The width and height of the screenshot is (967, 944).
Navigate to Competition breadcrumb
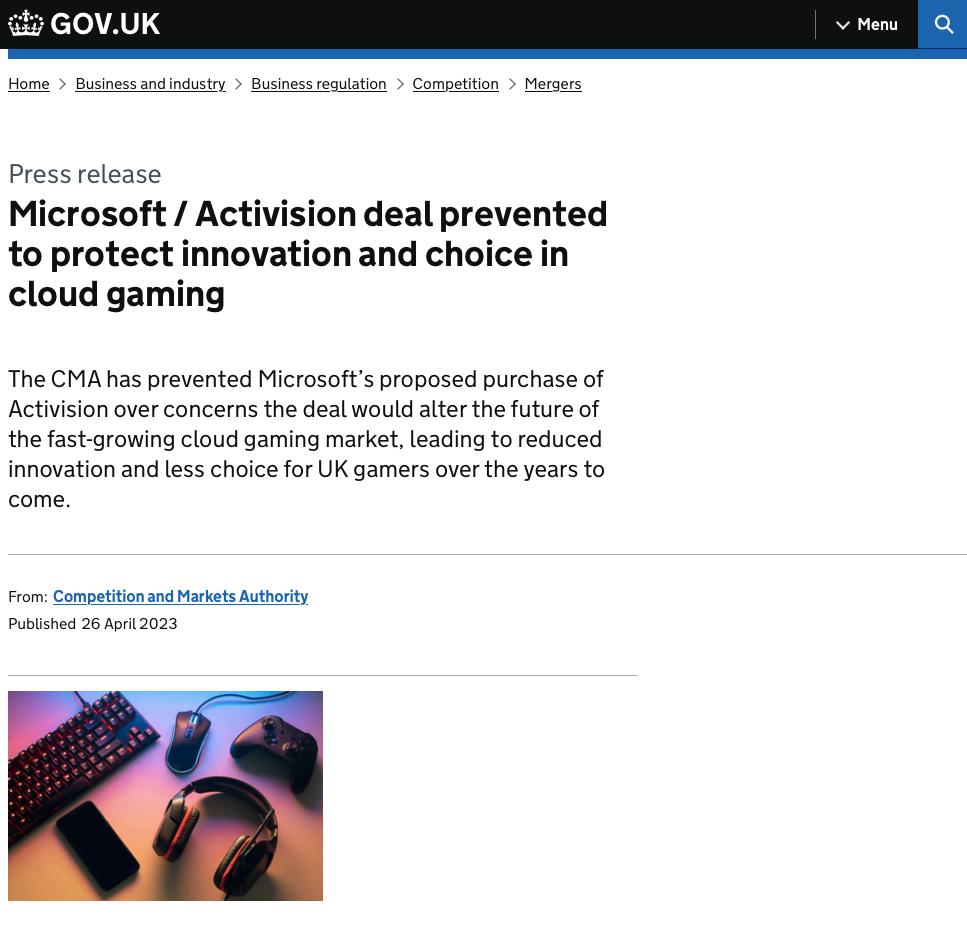(455, 84)
